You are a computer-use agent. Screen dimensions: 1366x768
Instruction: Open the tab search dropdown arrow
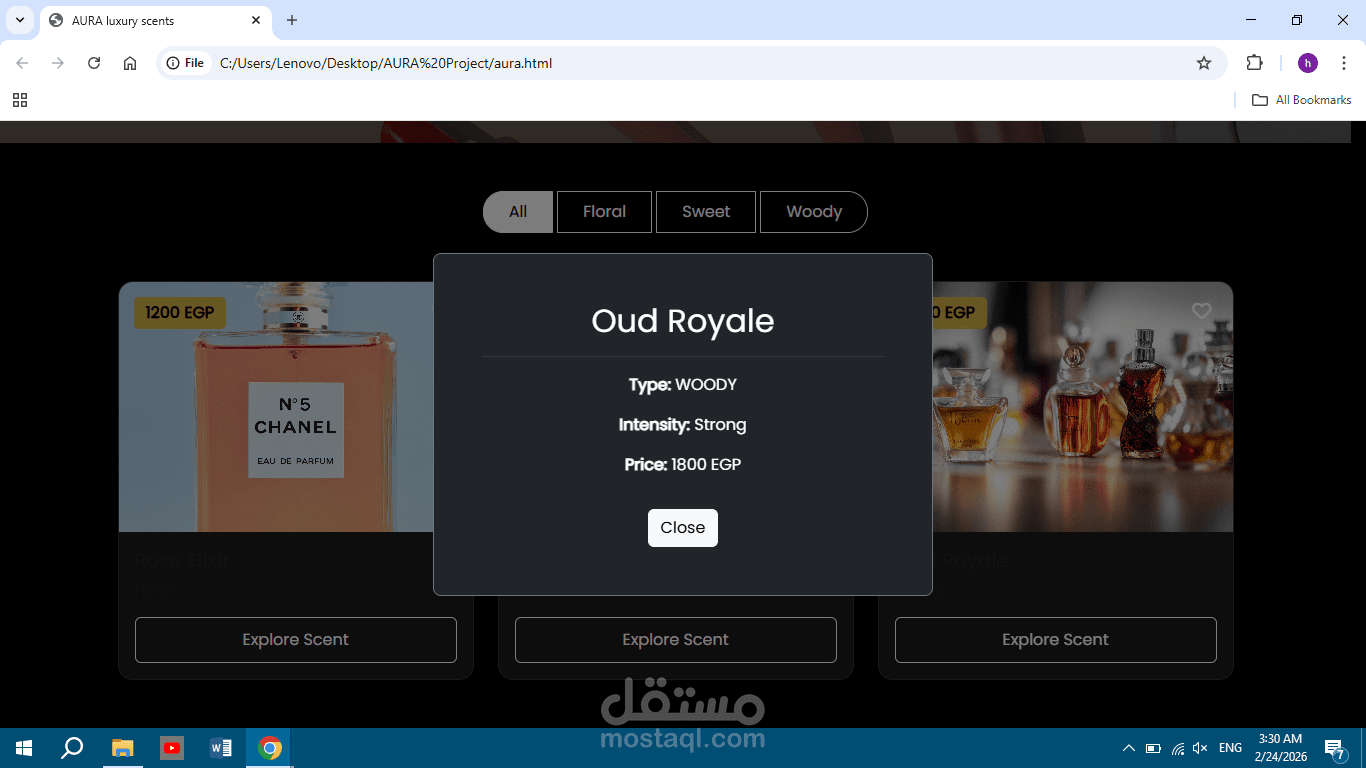coord(20,20)
